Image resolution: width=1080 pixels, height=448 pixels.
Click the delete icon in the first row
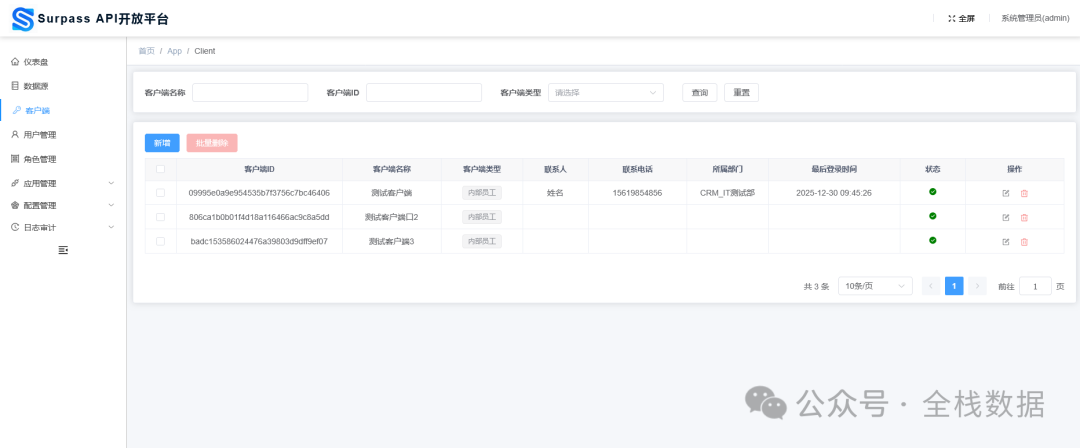(1024, 193)
